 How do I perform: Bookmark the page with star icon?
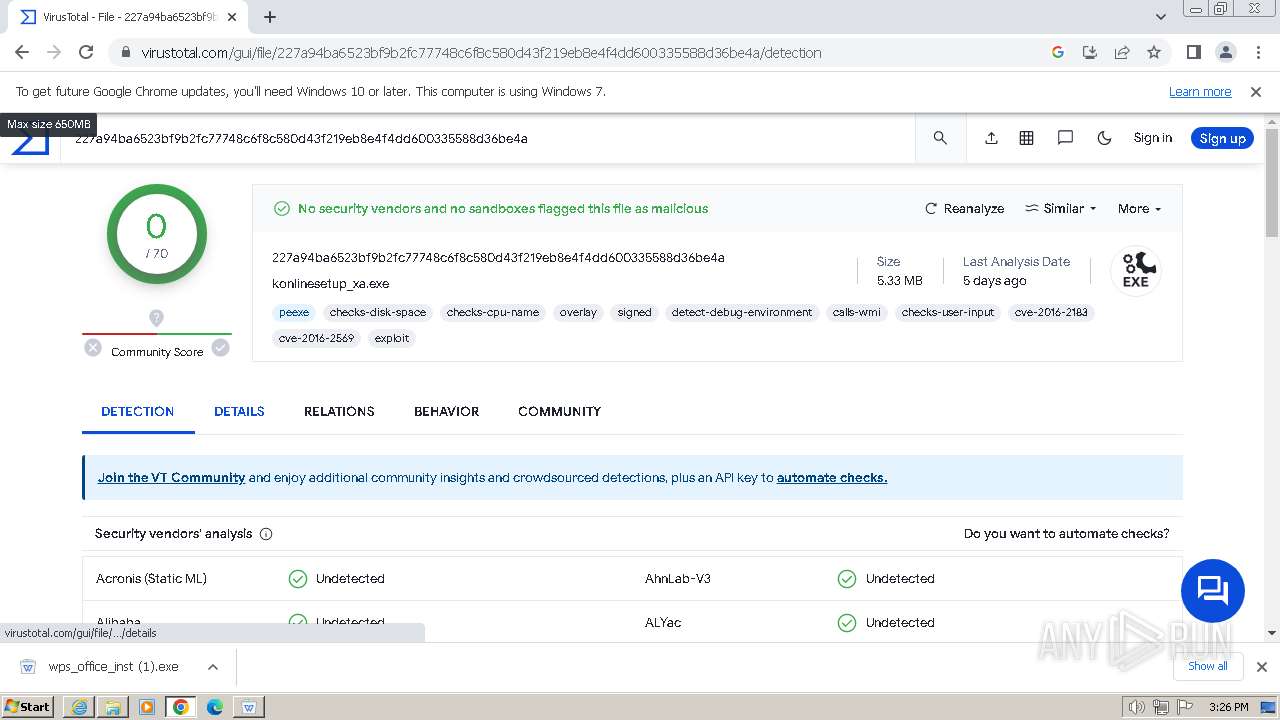pos(1154,52)
